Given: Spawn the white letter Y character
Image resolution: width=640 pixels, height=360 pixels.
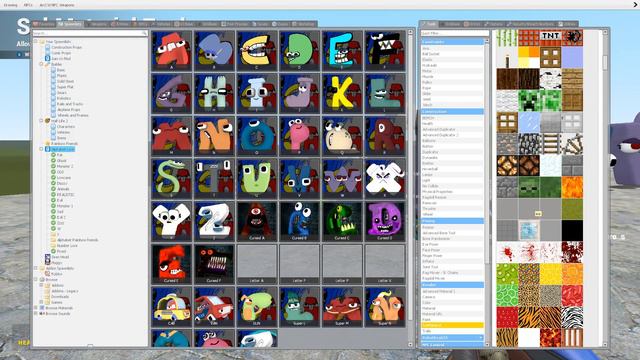Looking at the screenshot, I should tap(171, 221).
